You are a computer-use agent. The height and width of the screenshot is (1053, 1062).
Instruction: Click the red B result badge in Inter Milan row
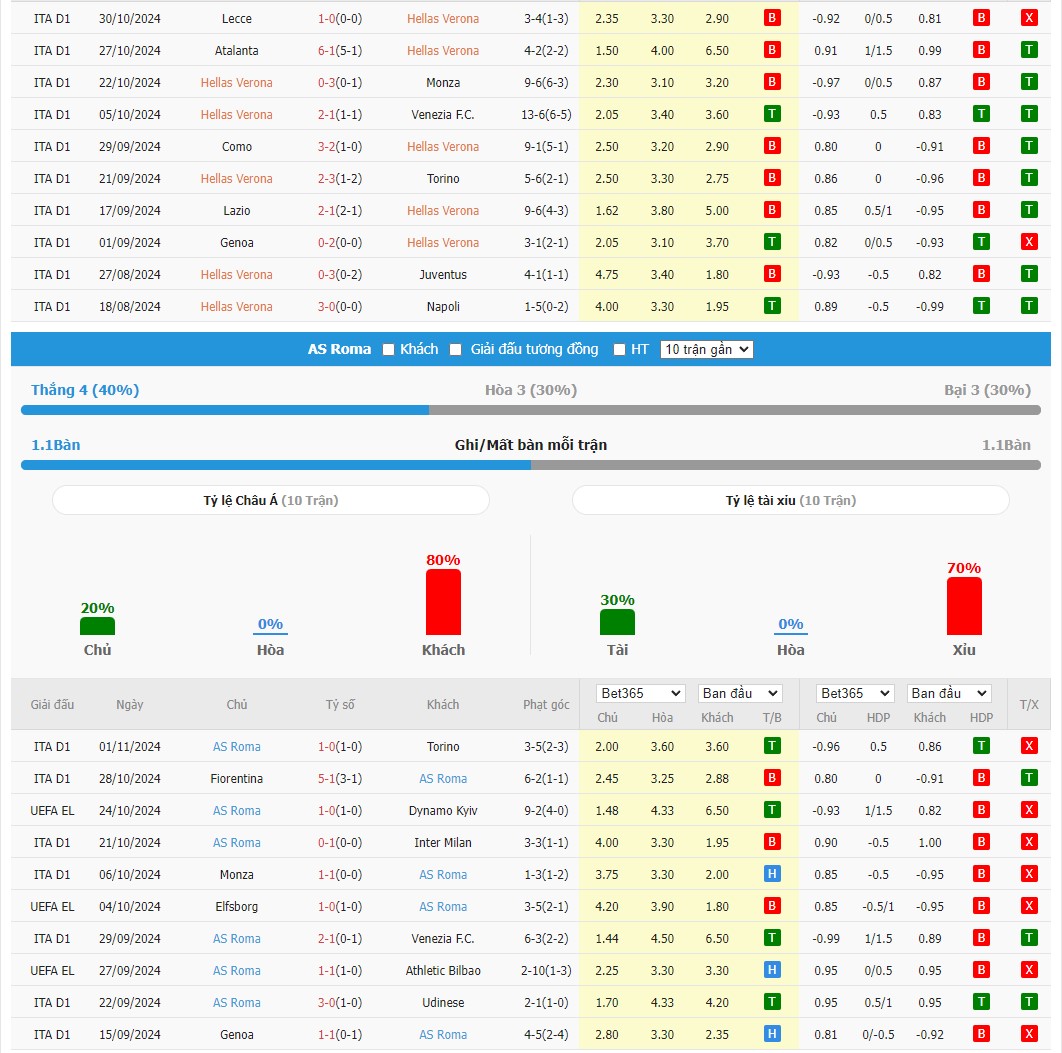pyautogui.click(x=771, y=842)
